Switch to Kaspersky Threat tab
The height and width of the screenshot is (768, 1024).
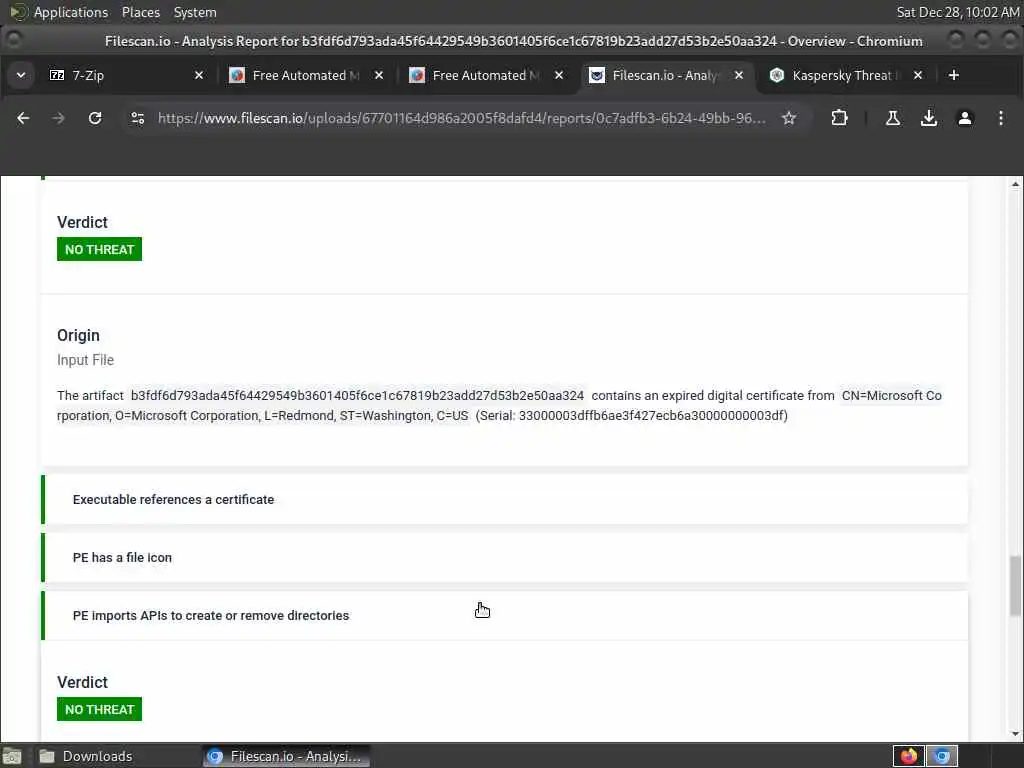844,75
